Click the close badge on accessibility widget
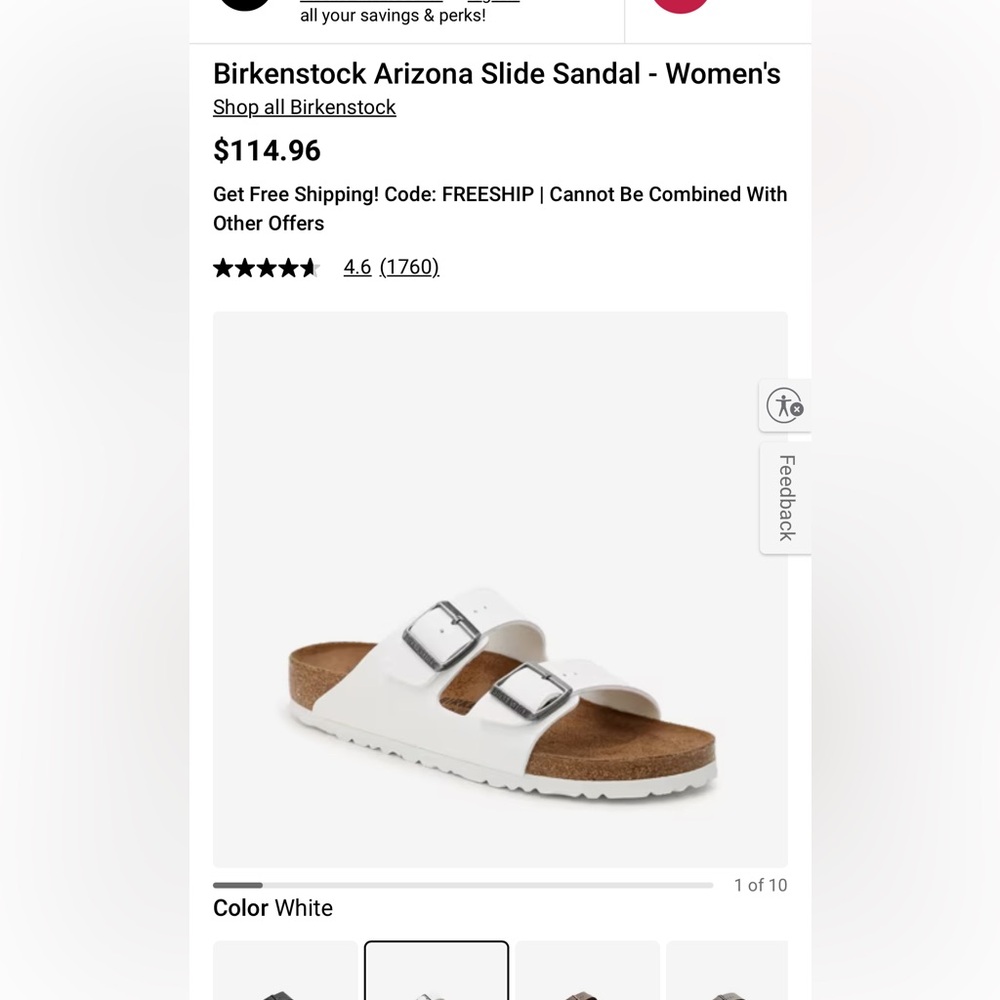The width and height of the screenshot is (1000, 1000). point(795,410)
